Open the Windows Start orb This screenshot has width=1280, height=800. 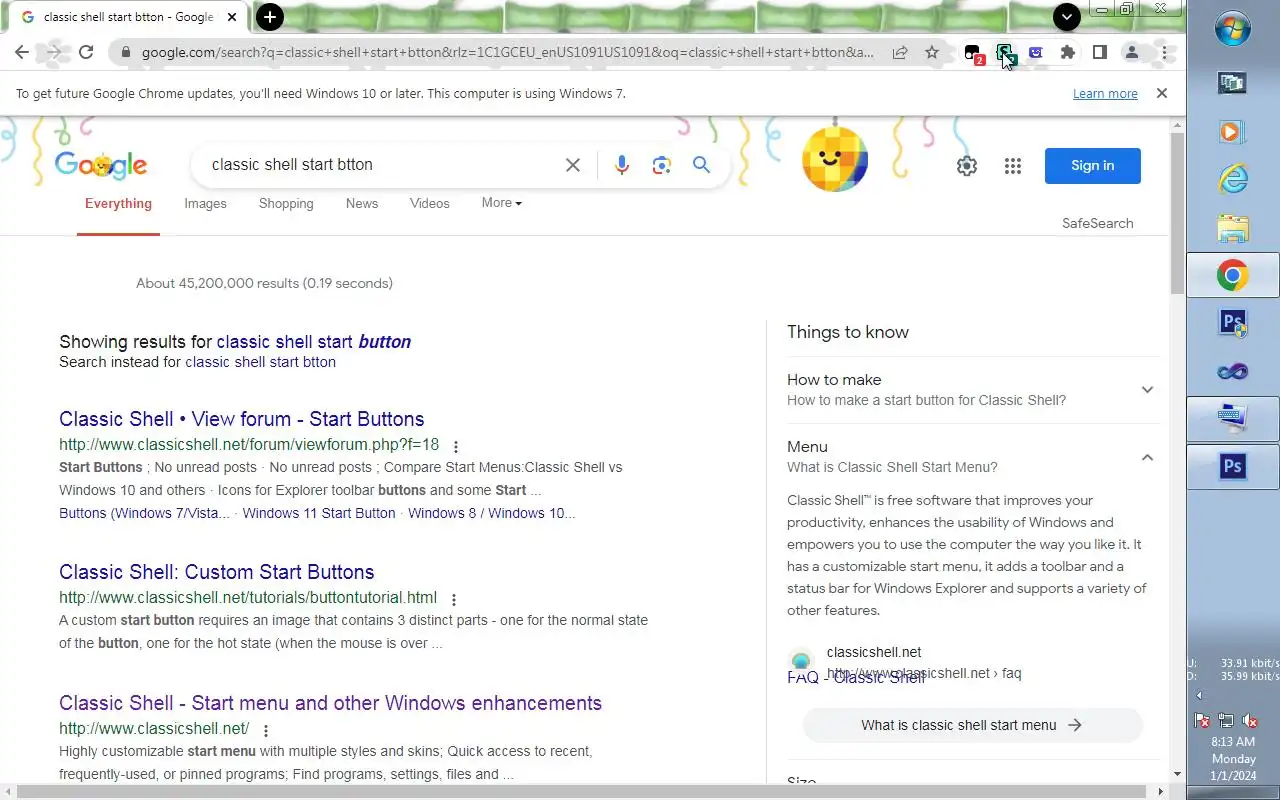tap(1233, 28)
